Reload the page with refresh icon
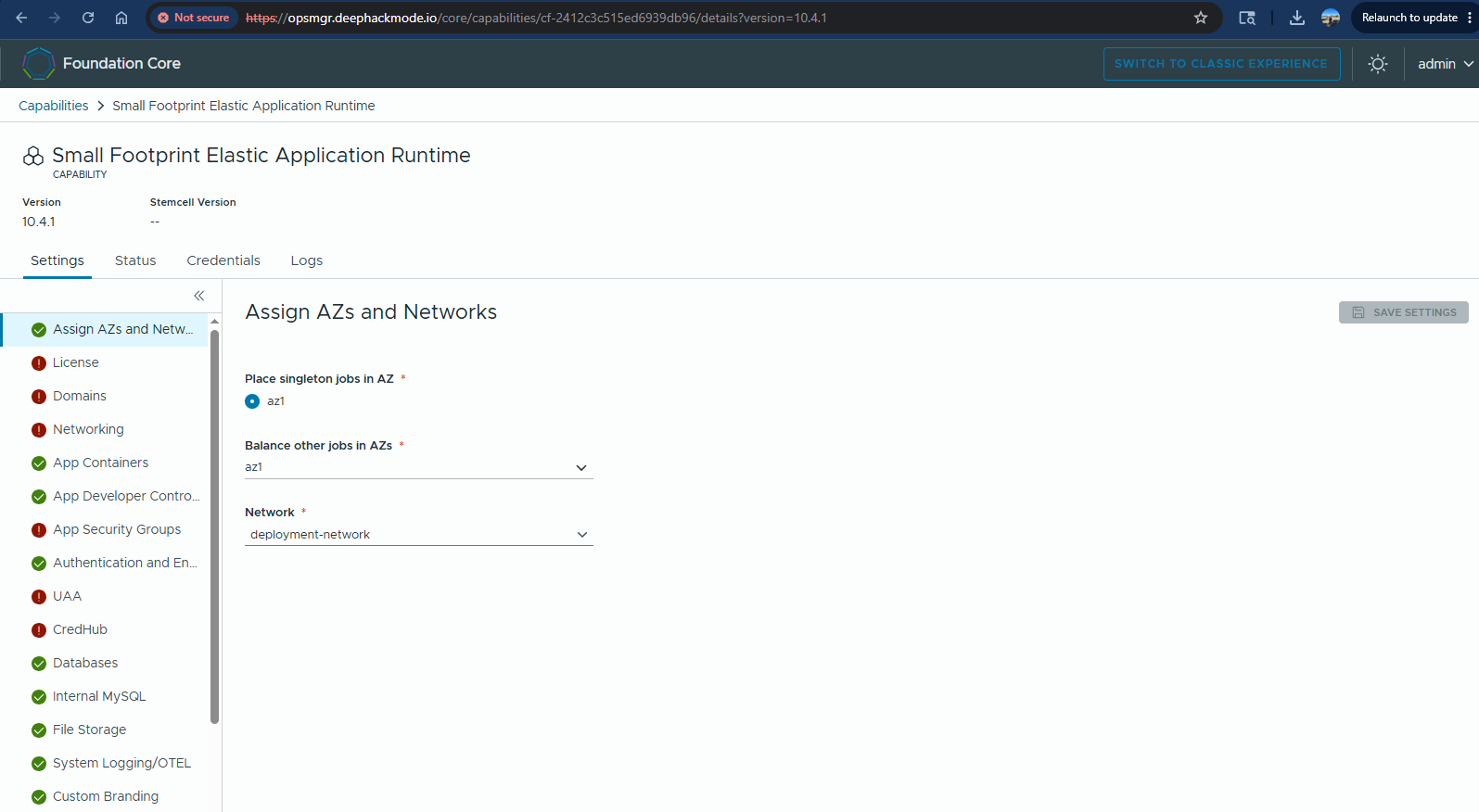1479x812 pixels. [x=88, y=18]
